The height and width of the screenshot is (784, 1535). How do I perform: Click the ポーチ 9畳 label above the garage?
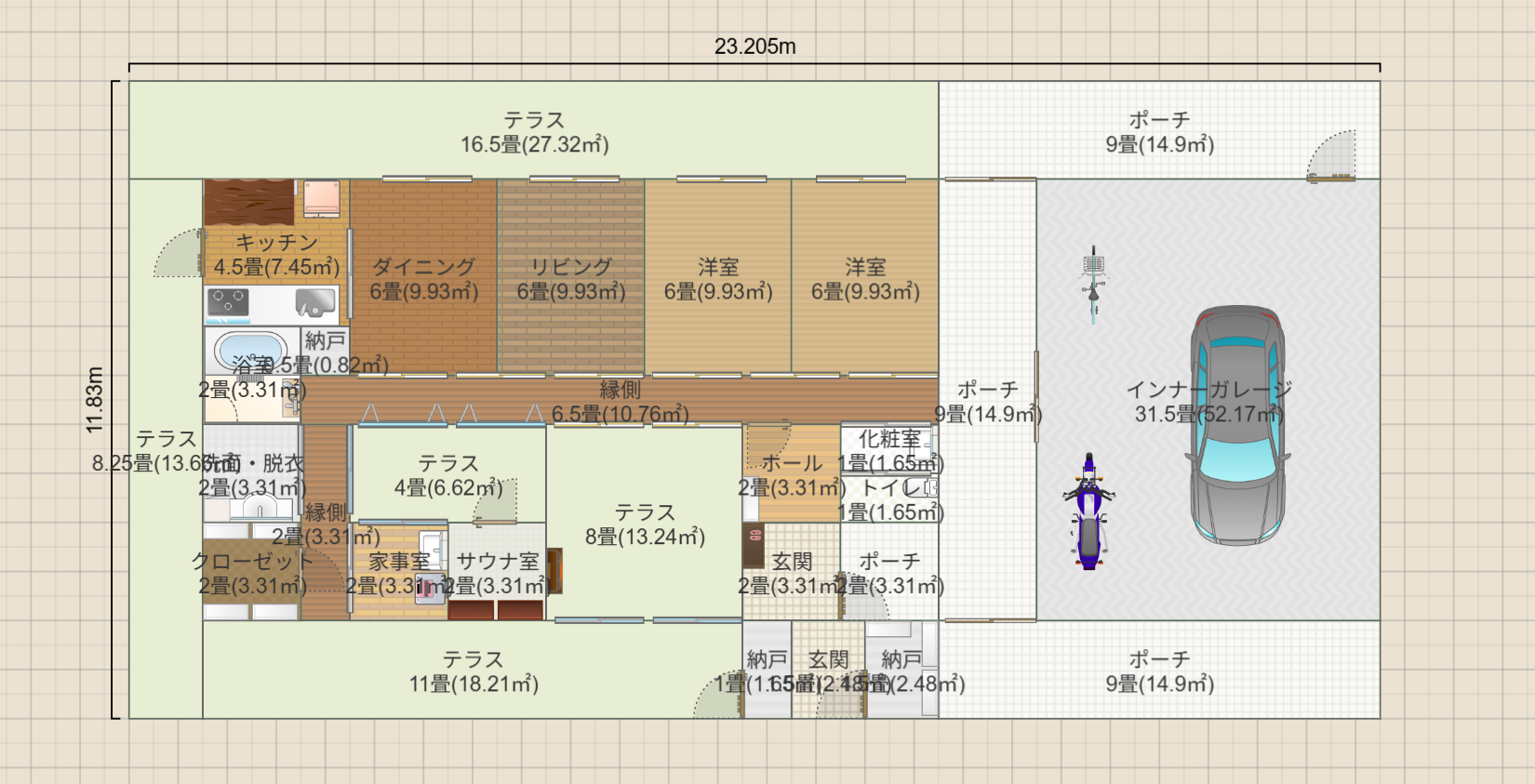(x=1160, y=132)
